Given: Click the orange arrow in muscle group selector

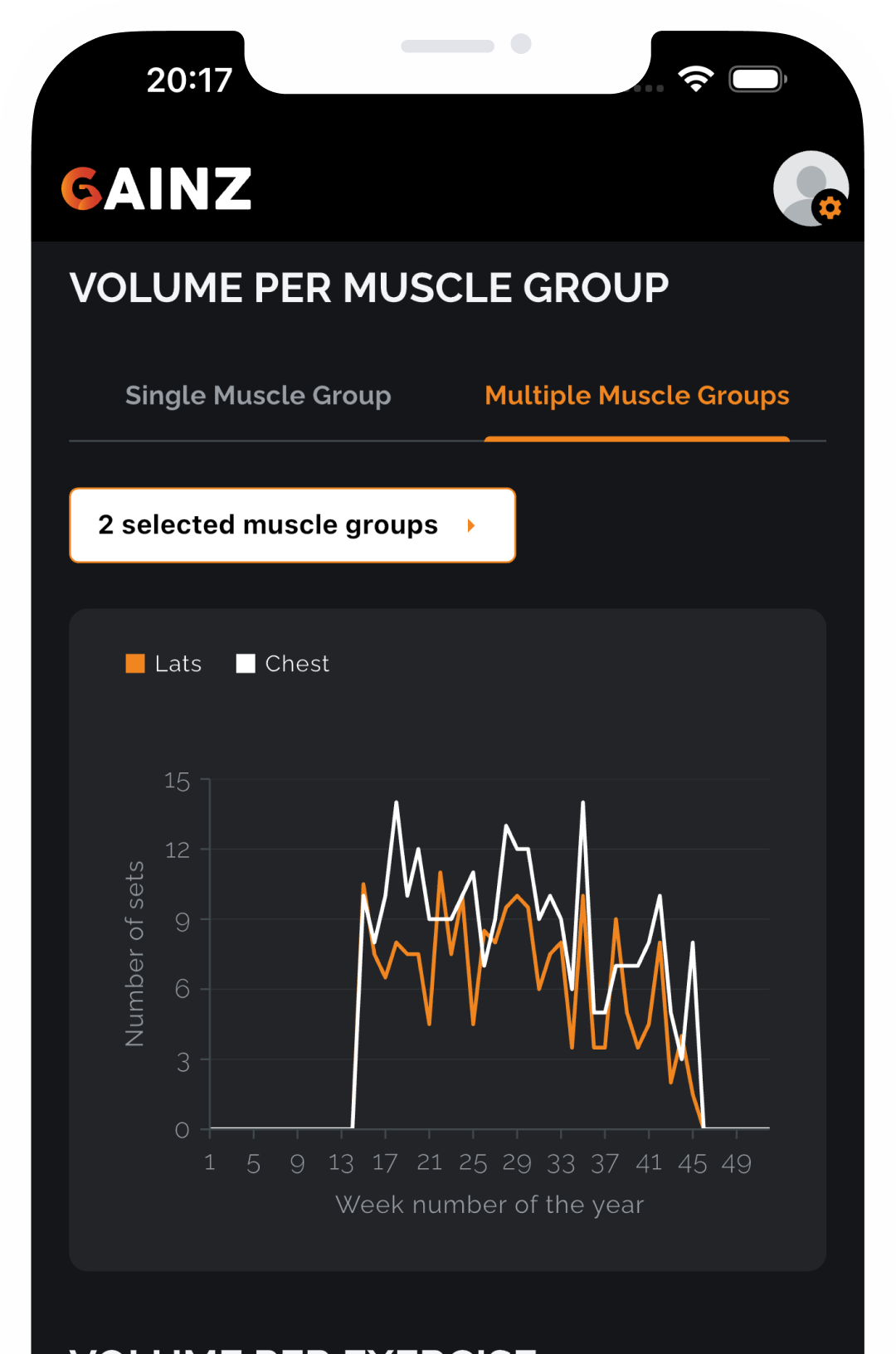Looking at the screenshot, I should pos(471,525).
